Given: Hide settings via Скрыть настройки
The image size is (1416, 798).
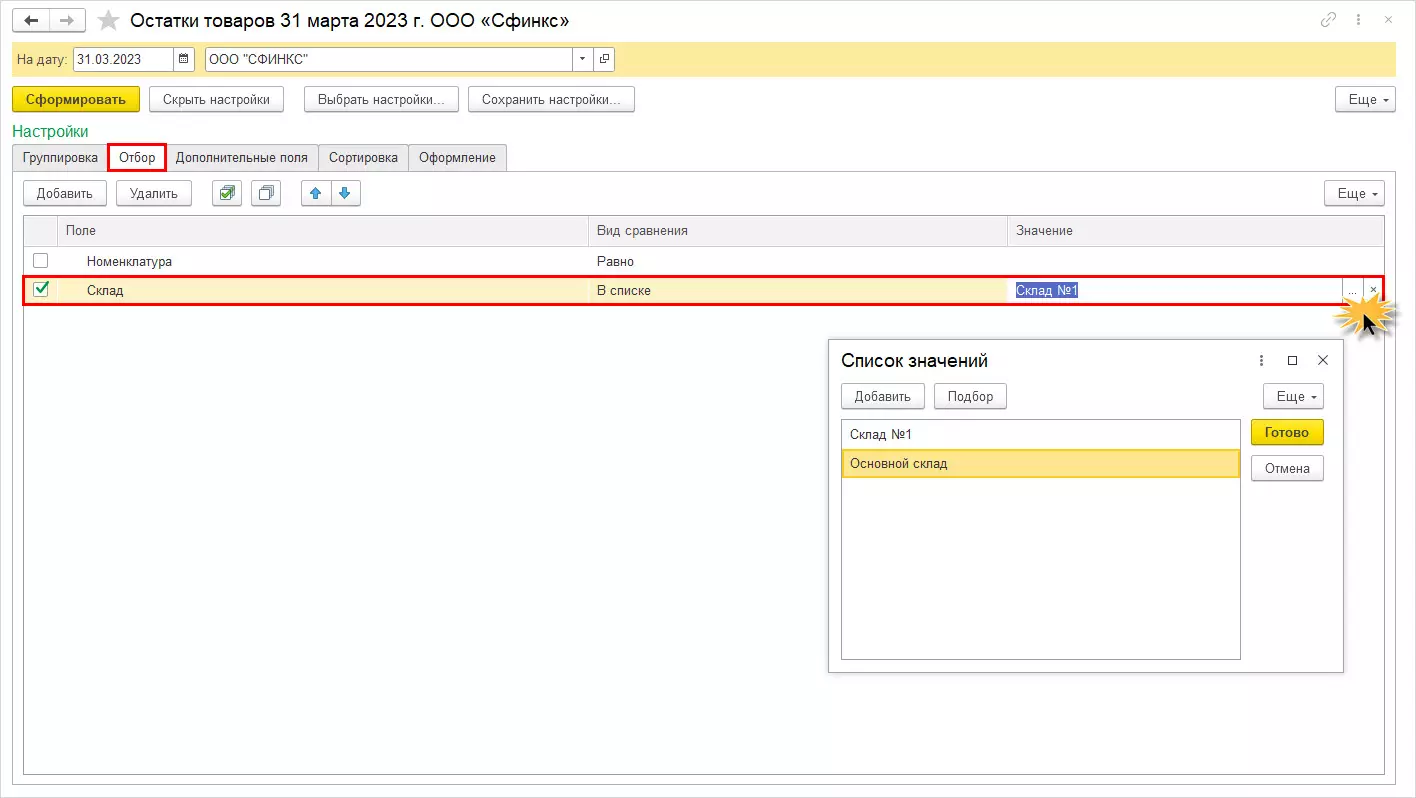Looking at the screenshot, I should [216, 99].
